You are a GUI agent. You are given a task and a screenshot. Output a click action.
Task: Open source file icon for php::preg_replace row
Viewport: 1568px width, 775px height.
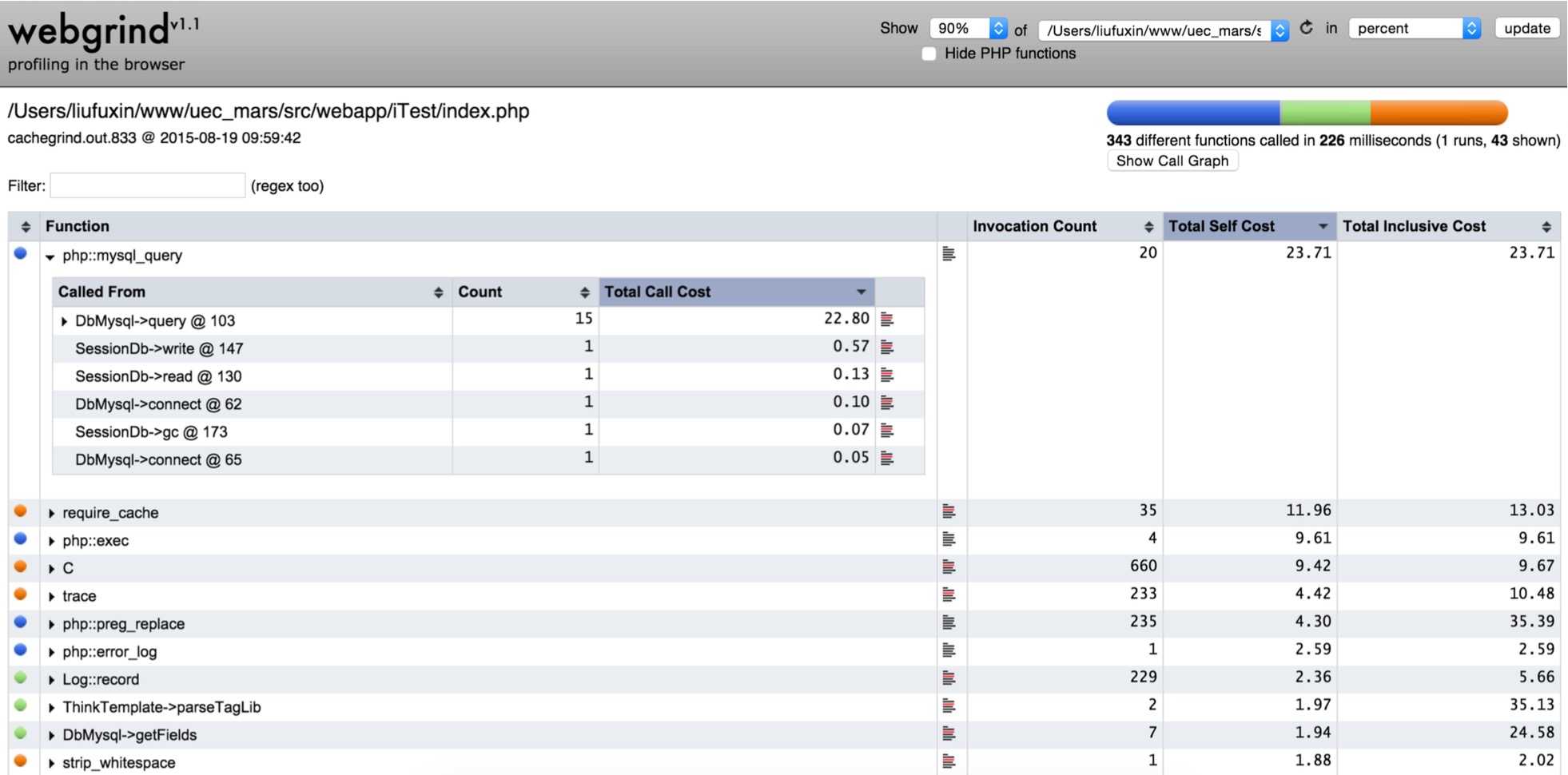pos(949,622)
